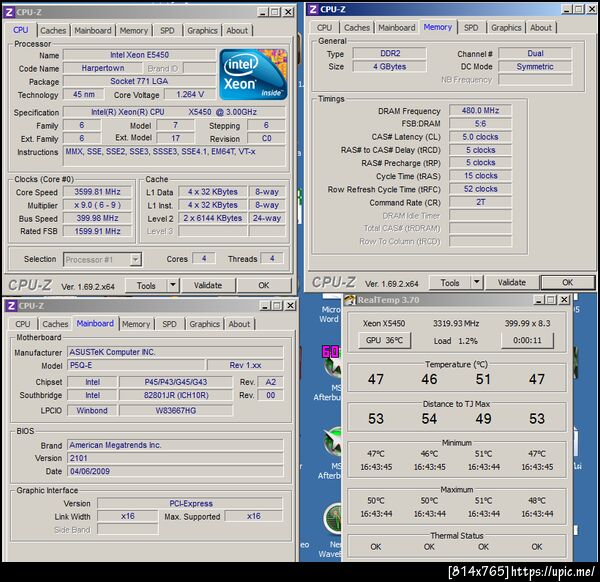
Task: Click Core Voltage value 1.264 V
Action: (190, 94)
